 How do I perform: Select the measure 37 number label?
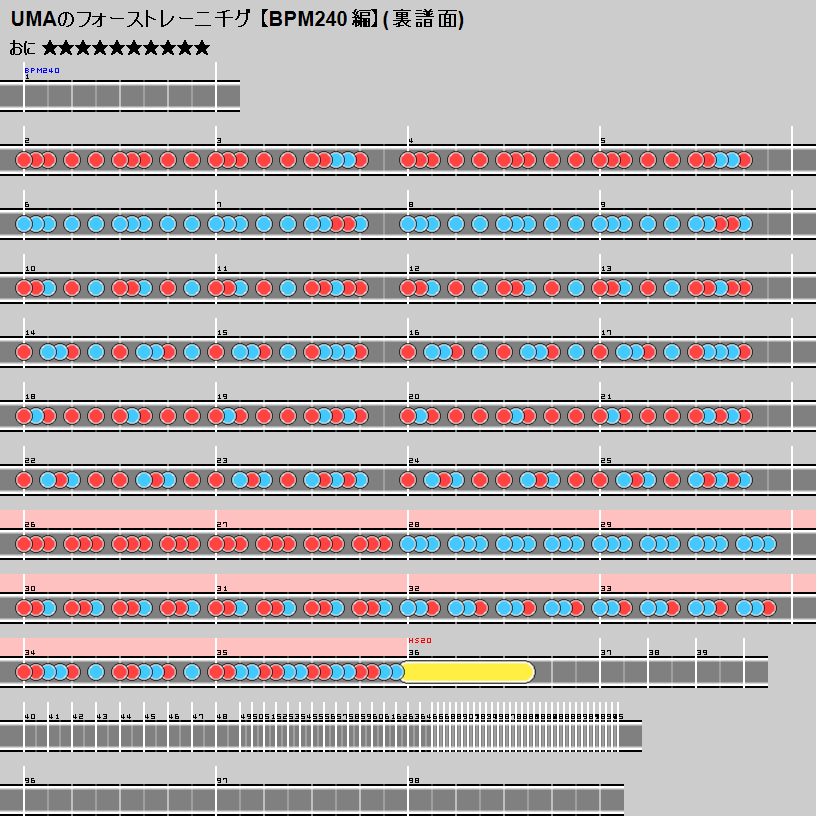coord(606,652)
